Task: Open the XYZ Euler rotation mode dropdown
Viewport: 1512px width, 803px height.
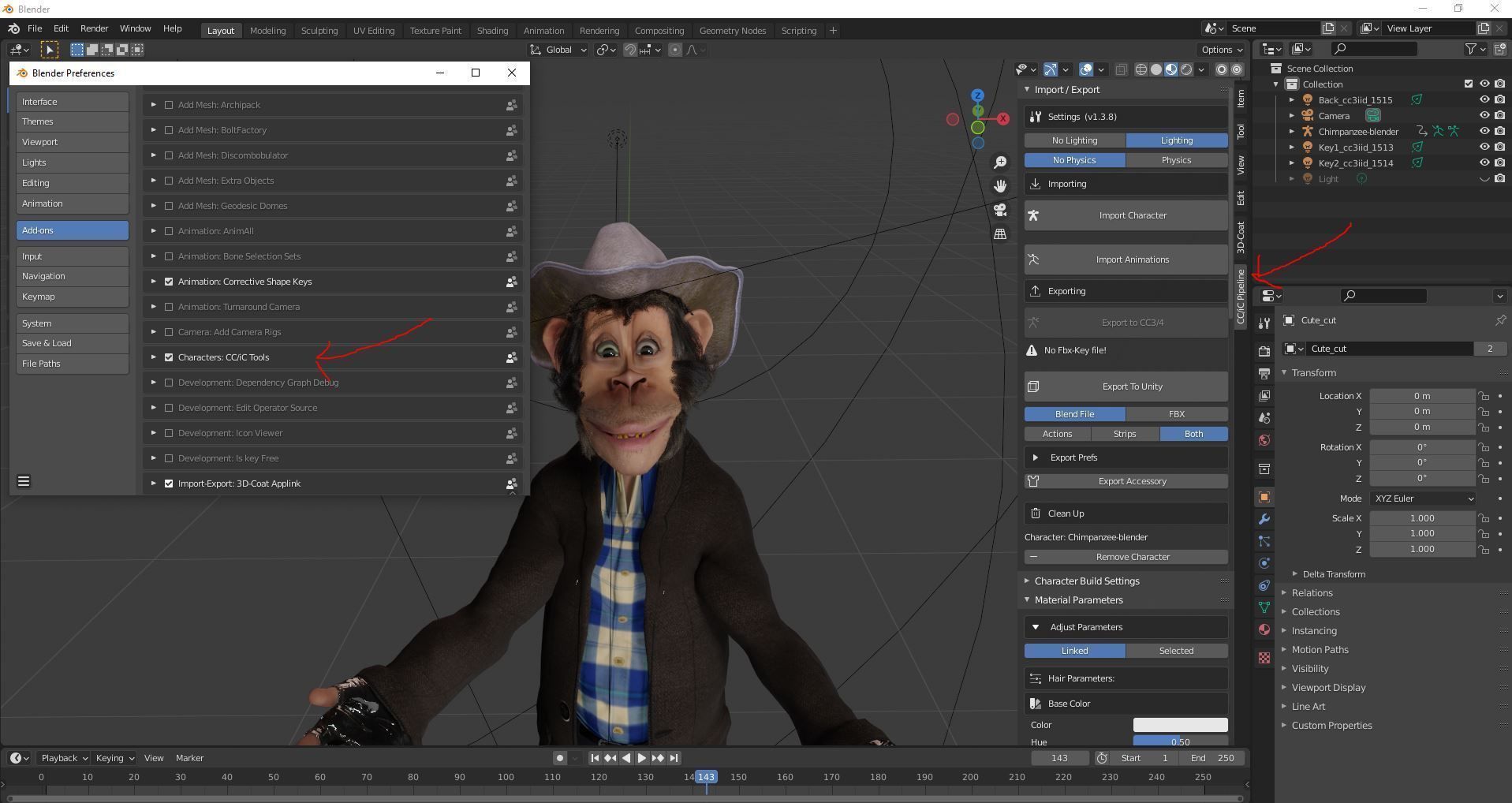Action: pyautogui.click(x=1422, y=499)
